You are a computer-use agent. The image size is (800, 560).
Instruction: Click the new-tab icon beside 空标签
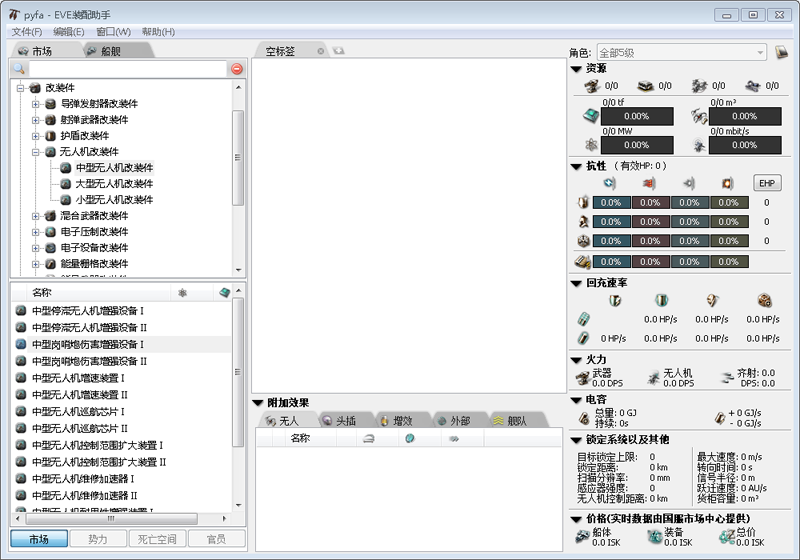coord(339,51)
